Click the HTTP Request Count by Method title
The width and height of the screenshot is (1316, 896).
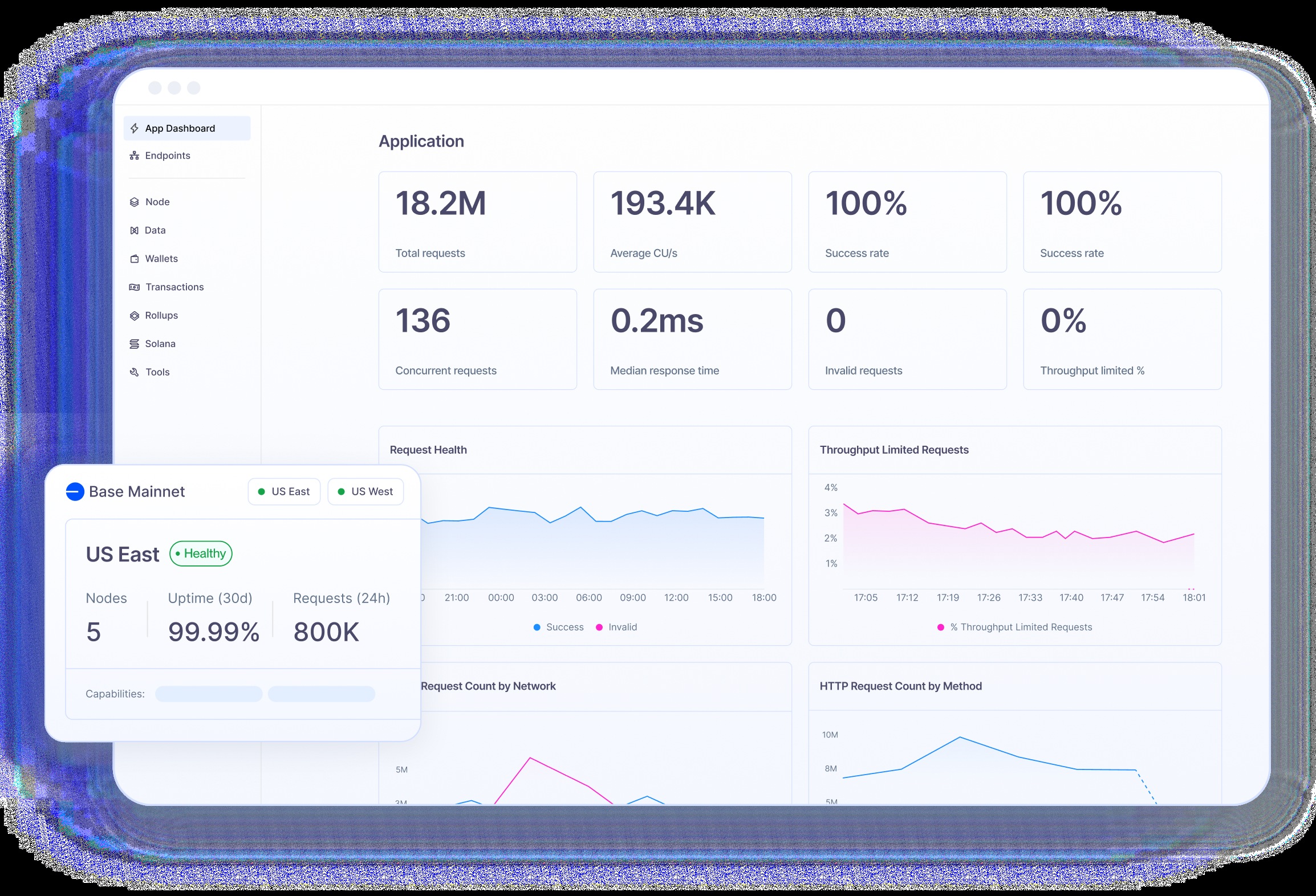pyautogui.click(x=901, y=686)
